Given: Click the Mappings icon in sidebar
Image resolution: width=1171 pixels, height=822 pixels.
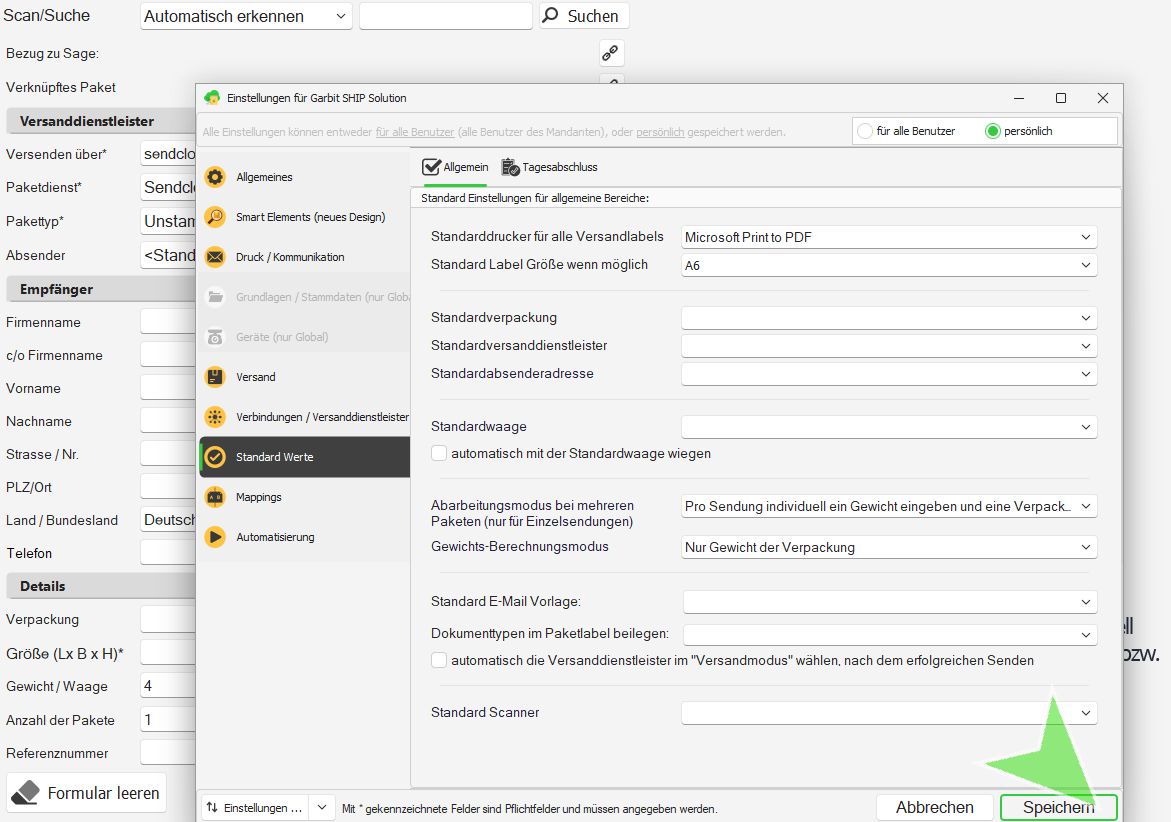Looking at the screenshot, I should (215, 496).
